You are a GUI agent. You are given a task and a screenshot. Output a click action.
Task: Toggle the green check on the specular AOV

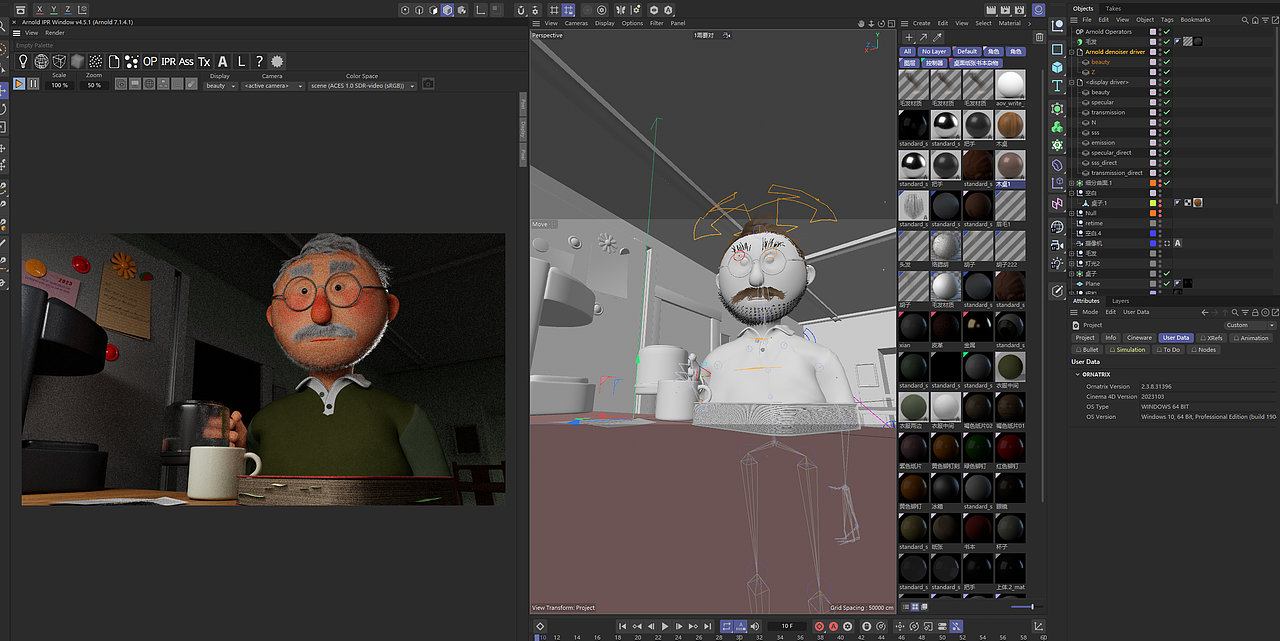coord(1167,102)
